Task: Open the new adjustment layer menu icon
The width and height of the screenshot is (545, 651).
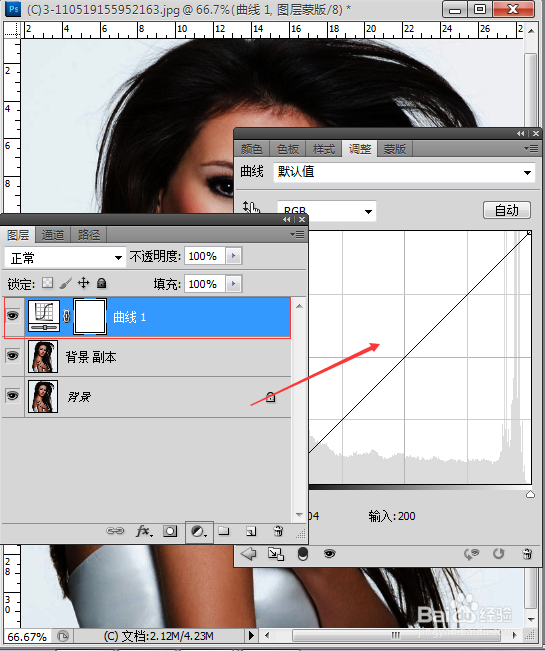Action: 199,531
